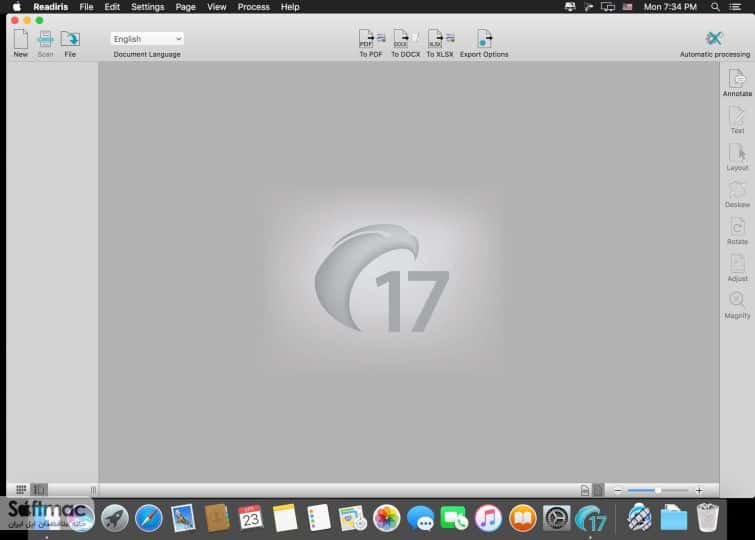755x540 pixels.
Task: Open the PDF format settings next to To PDF
Action: click(x=381, y=38)
